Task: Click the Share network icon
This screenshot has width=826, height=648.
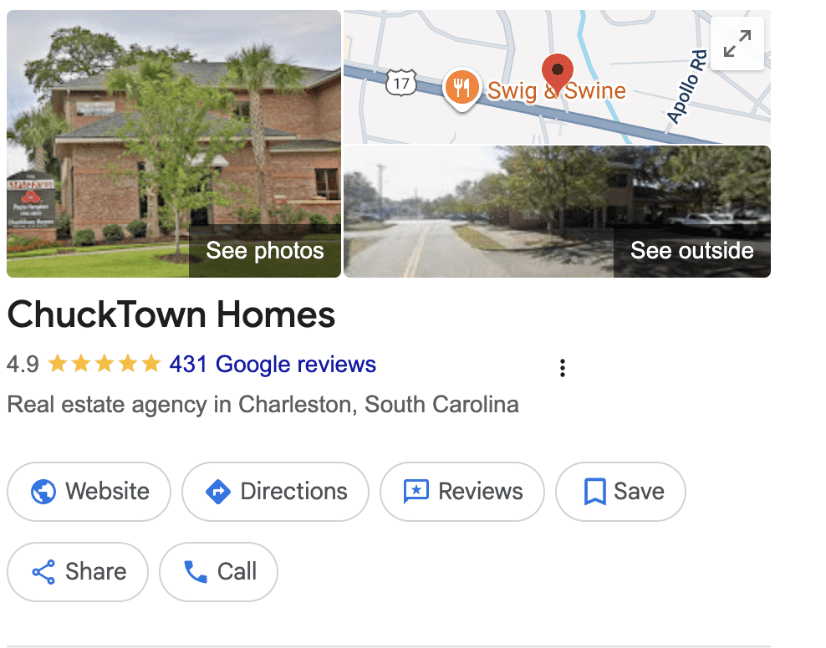Action: point(44,572)
